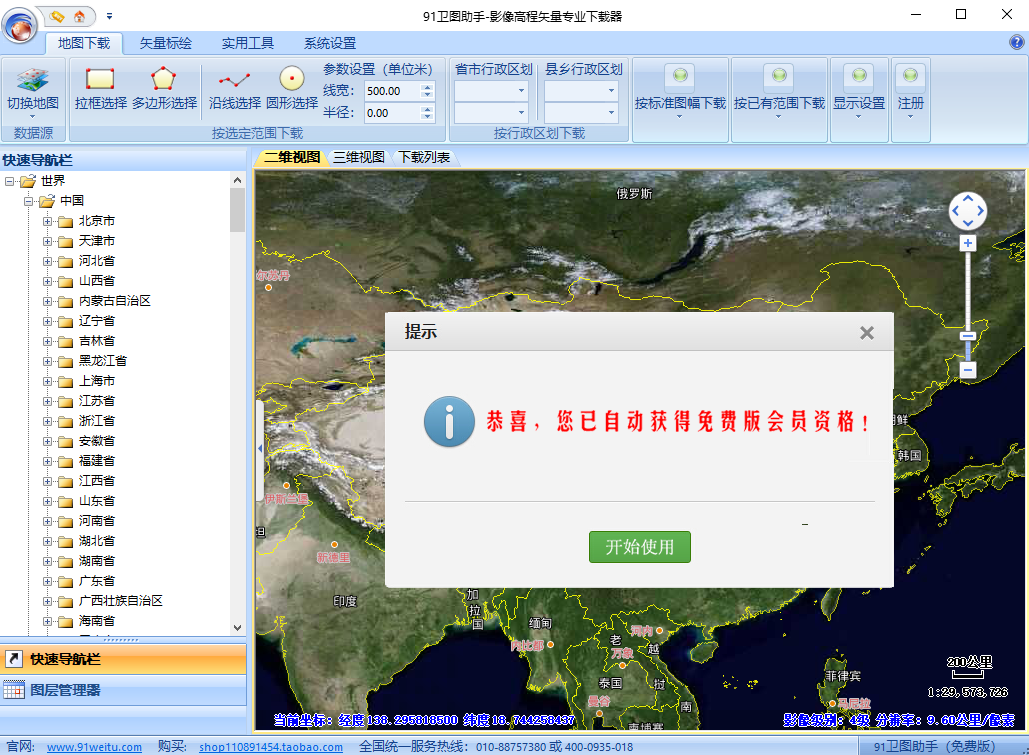Expand the 北京市 tree node
The image size is (1029, 755).
coord(47,221)
